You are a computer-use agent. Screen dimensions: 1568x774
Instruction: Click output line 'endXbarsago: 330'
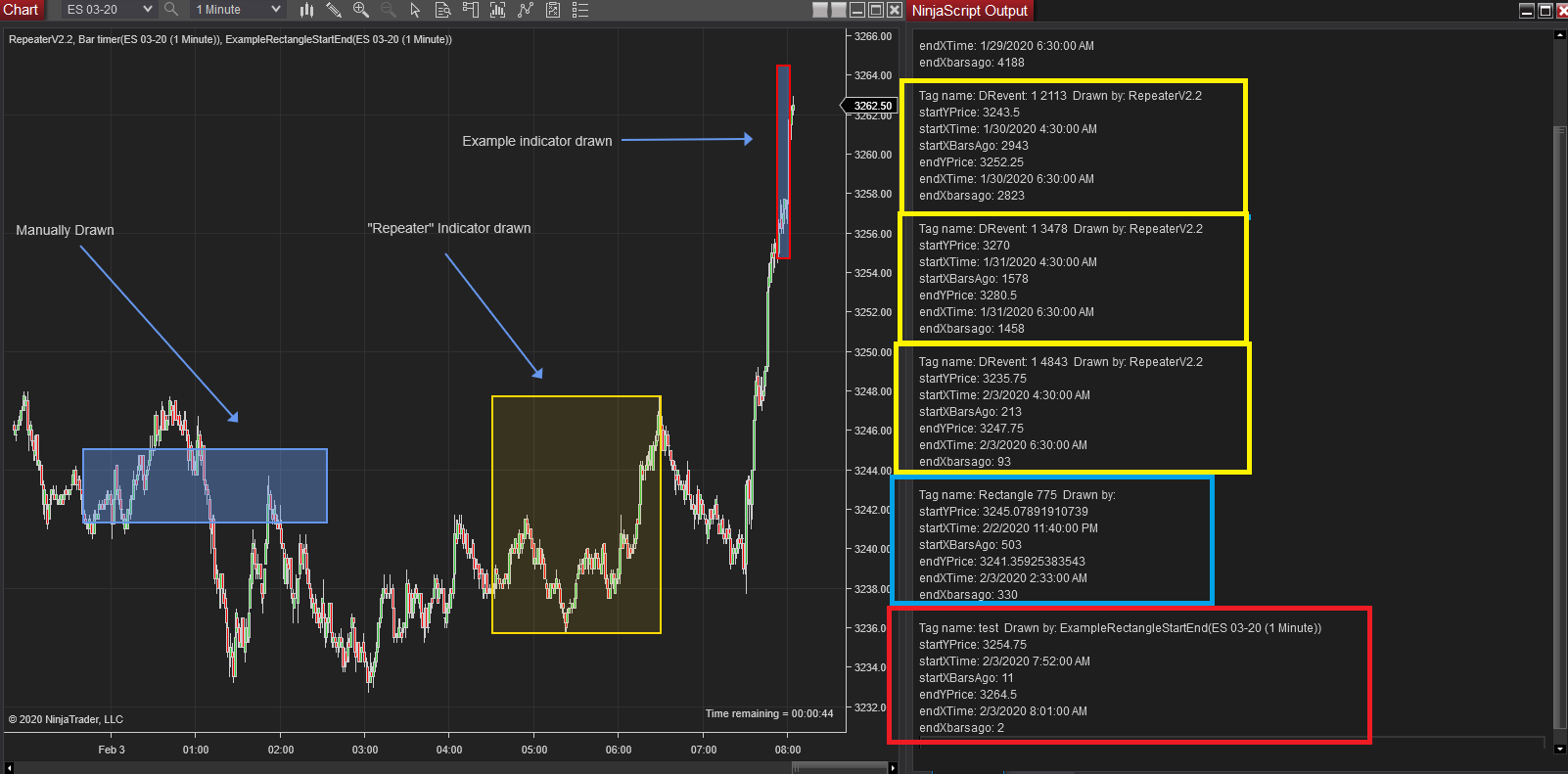(968, 595)
